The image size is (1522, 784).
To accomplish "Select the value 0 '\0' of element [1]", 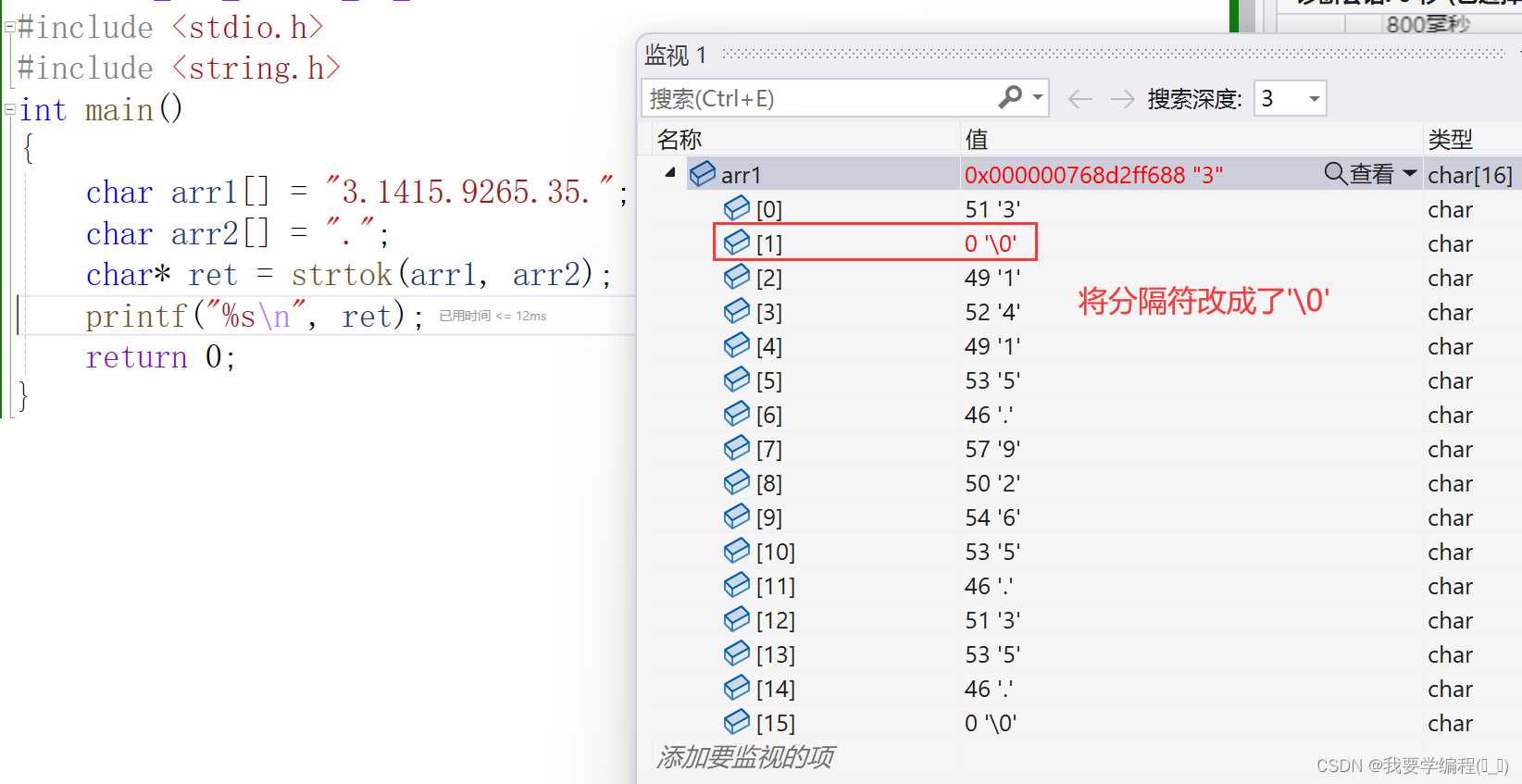I will point(991,243).
